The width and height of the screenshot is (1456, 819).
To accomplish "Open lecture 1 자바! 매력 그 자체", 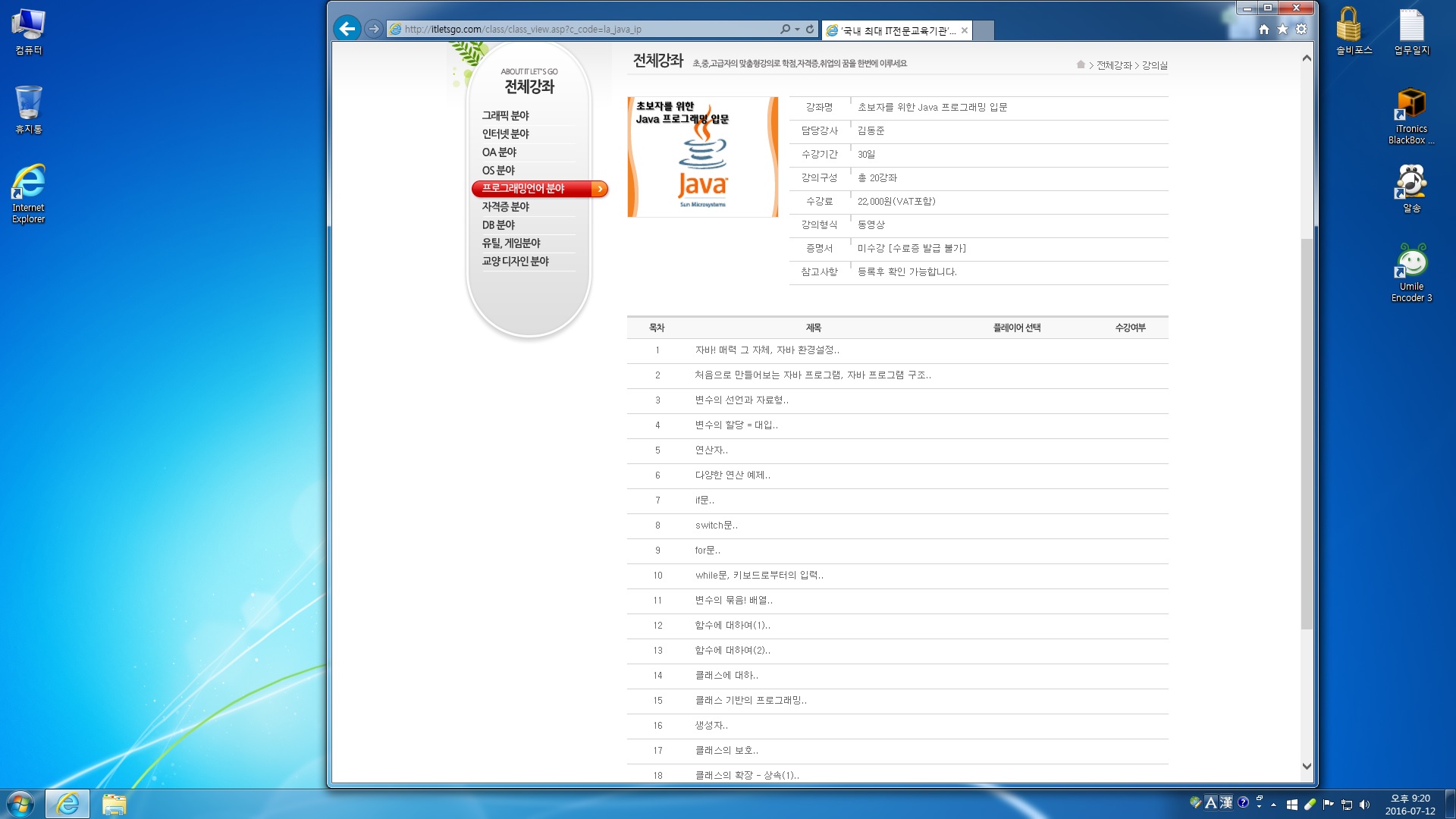I will point(767,350).
